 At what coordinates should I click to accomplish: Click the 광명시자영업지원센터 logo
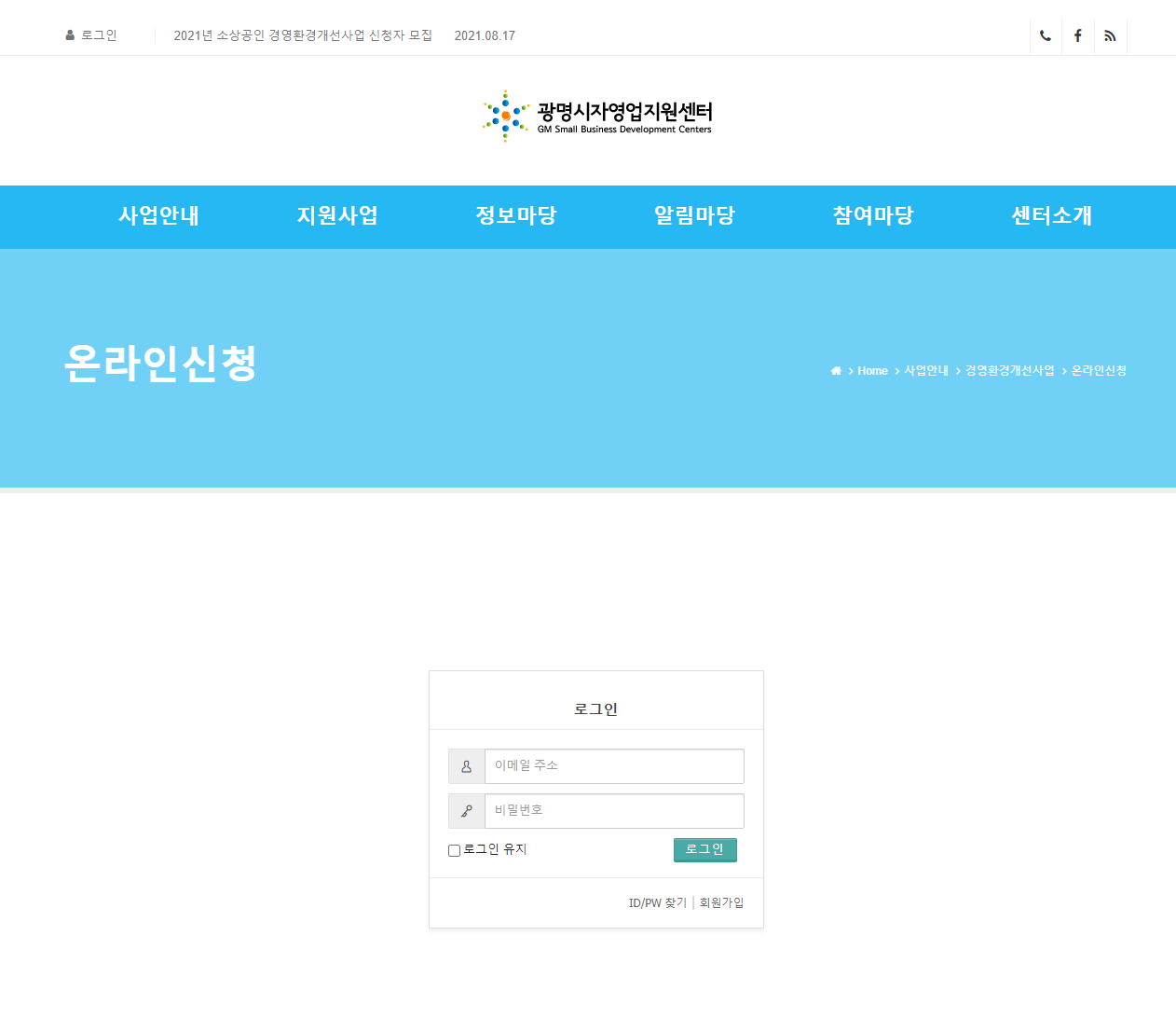[x=596, y=116]
